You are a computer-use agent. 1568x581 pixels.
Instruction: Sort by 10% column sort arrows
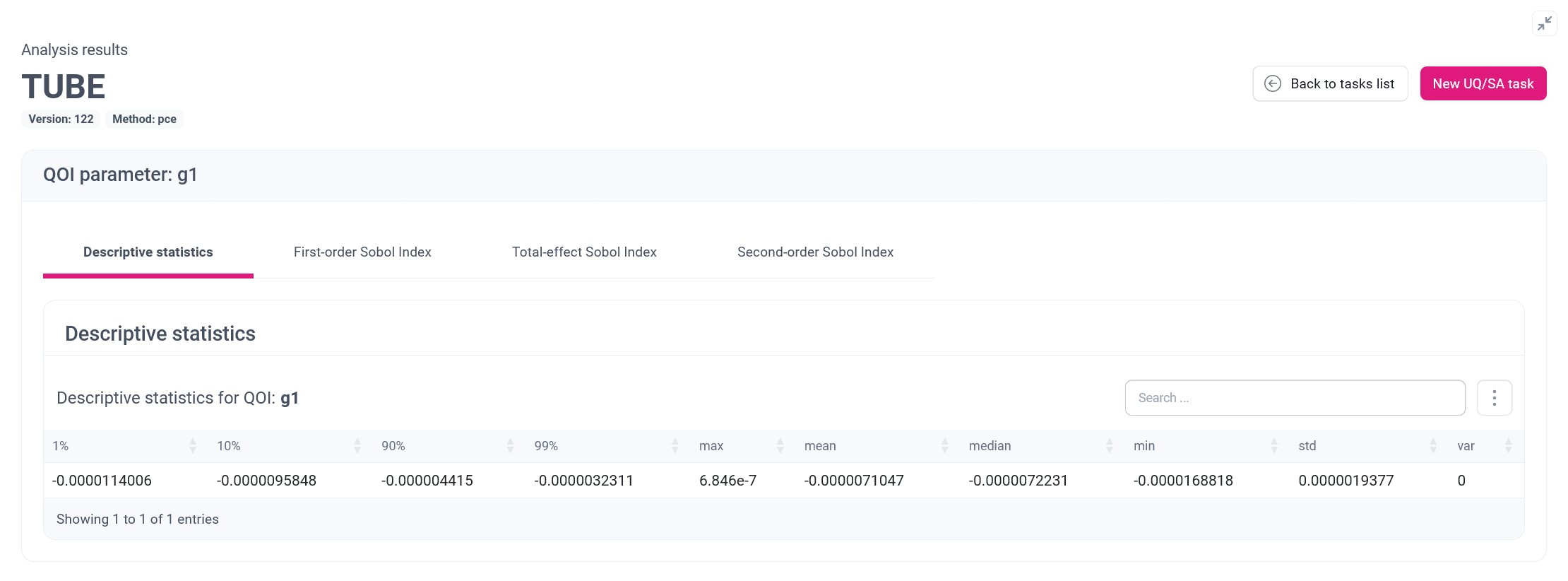(357, 445)
